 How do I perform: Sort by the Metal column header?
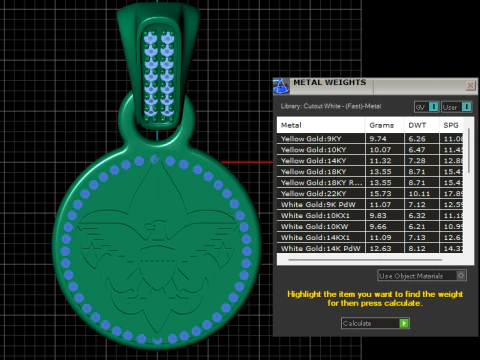point(321,125)
